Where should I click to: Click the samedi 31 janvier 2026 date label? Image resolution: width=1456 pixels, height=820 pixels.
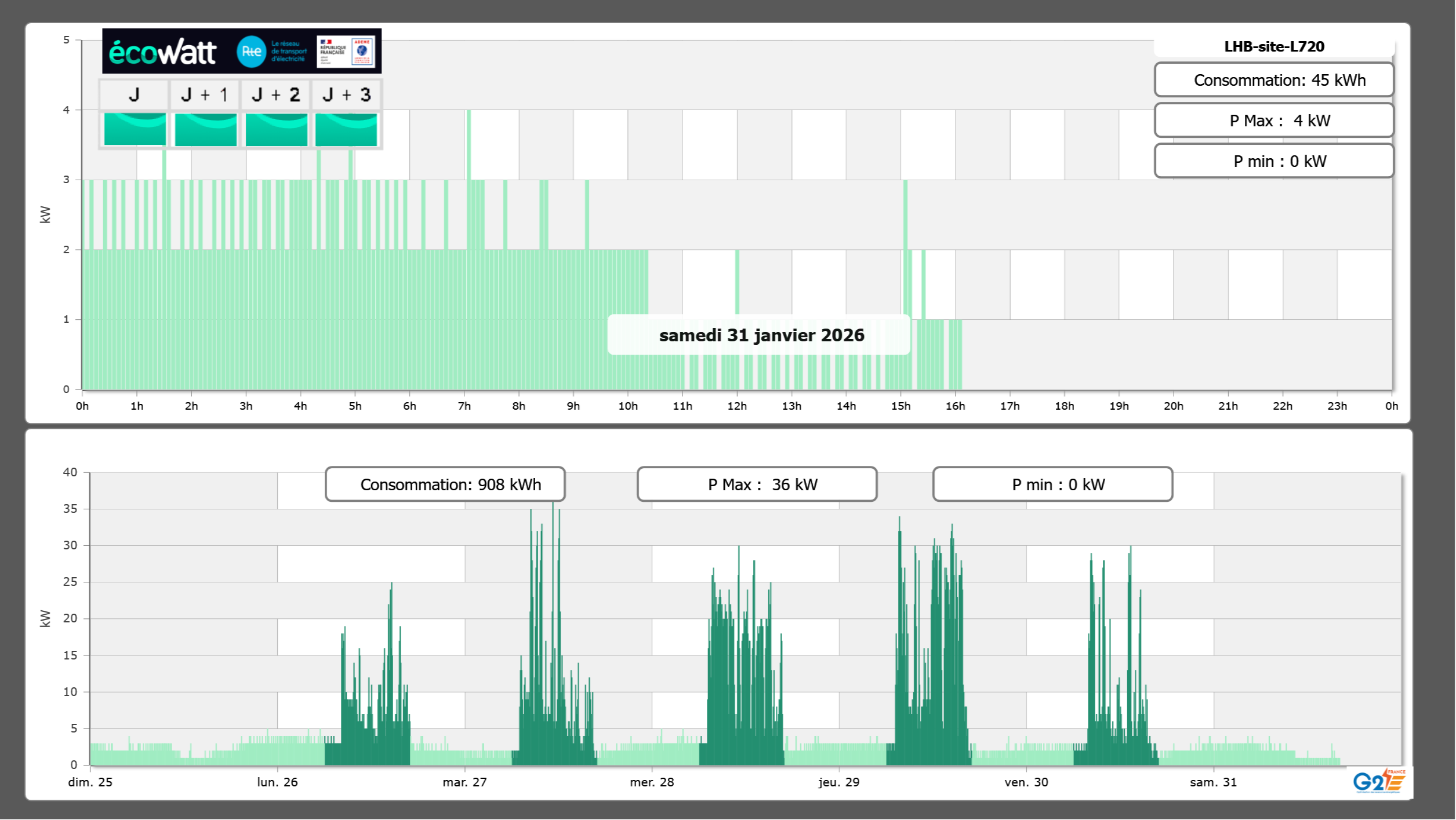tap(761, 335)
